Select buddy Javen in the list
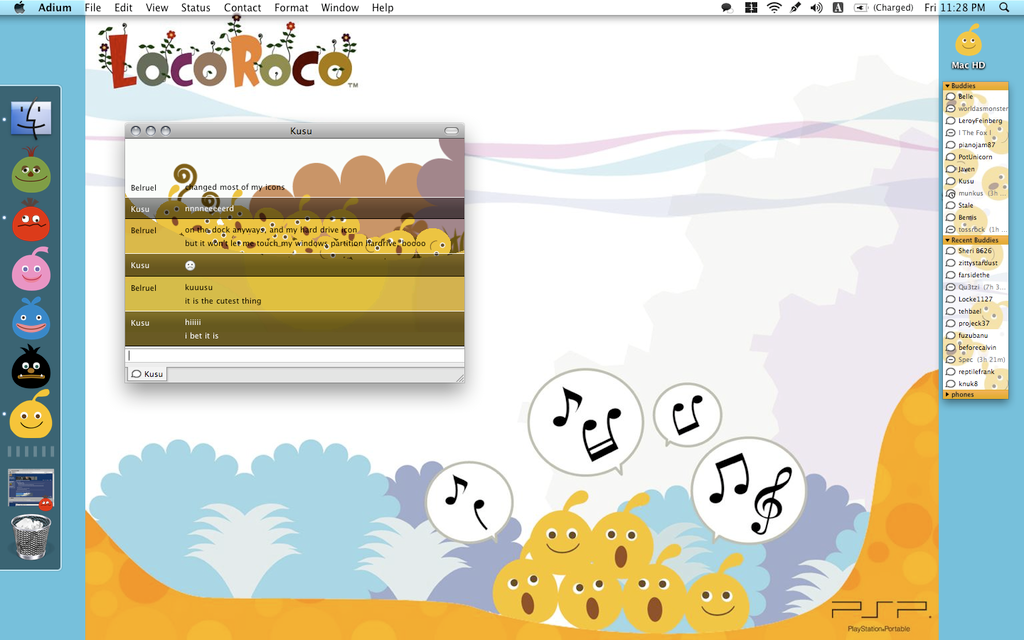Viewport: 1024px width, 640px height. click(x=976, y=169)
